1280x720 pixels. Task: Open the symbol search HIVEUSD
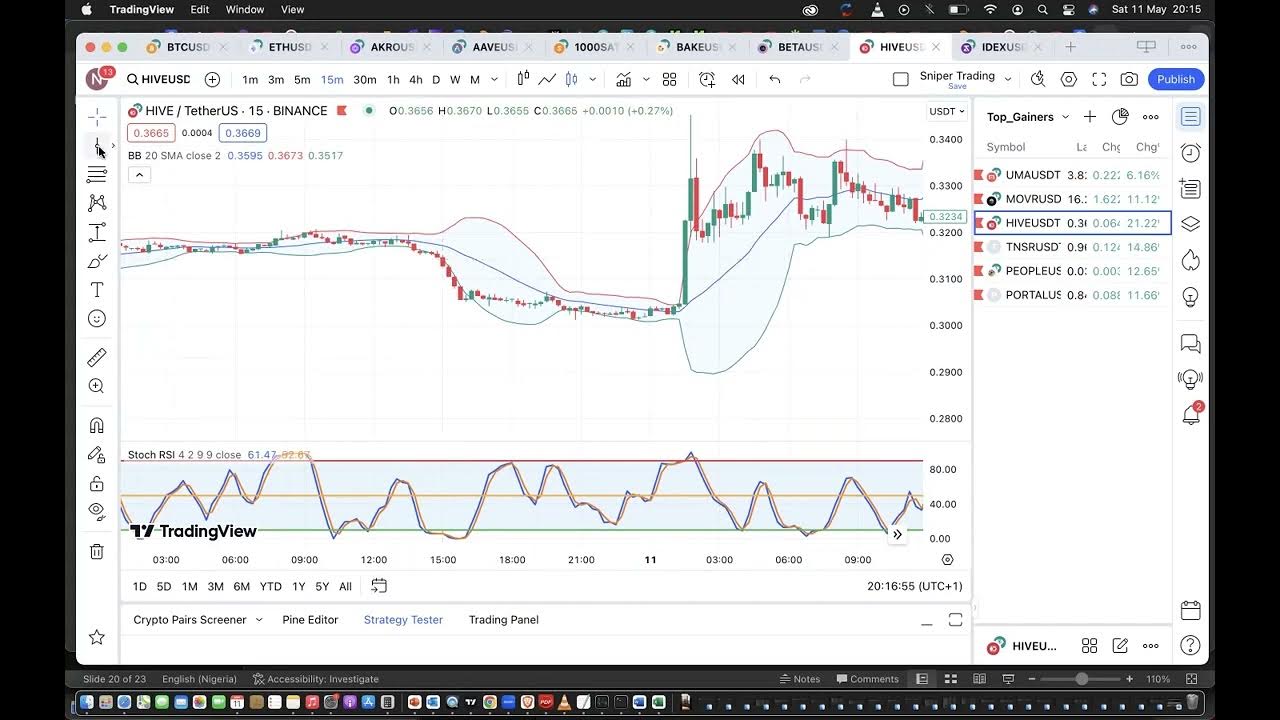[x=158, y=79]
